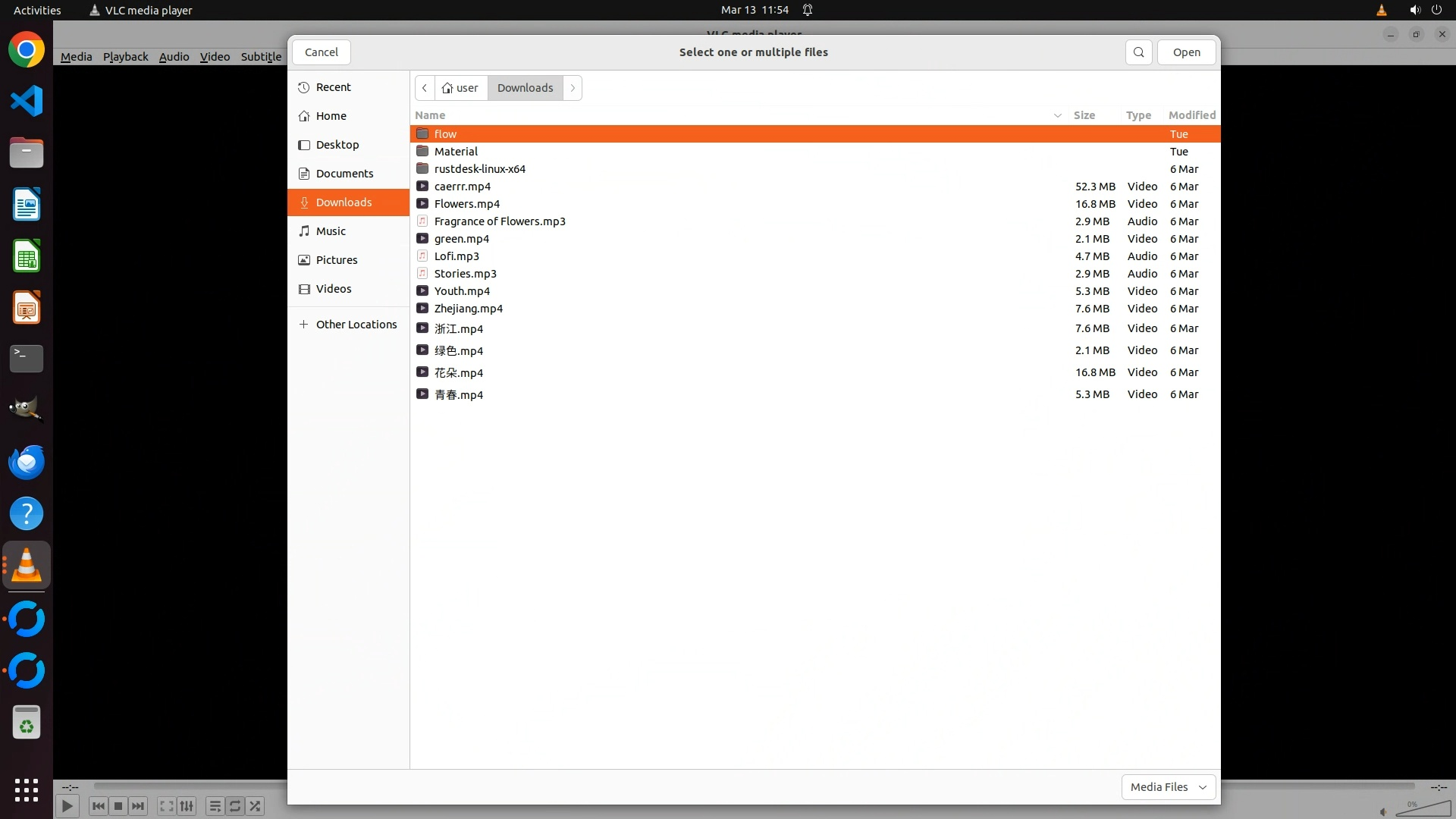Open the Music sidebar location
This screenshot has width=1456, height=819.
pyautogui.click(x=331, y=231)
